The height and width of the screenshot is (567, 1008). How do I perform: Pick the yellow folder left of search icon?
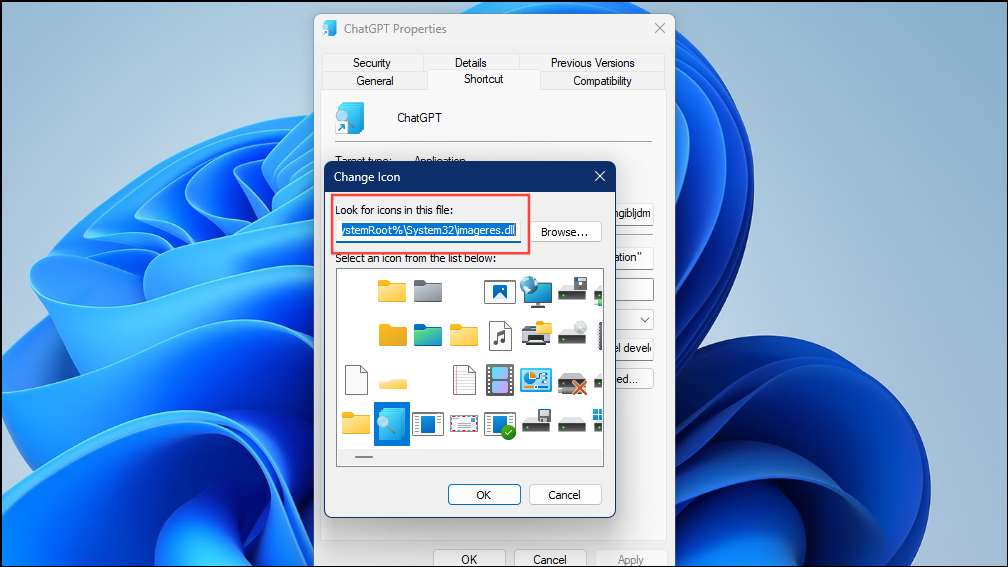pos(356,424)
